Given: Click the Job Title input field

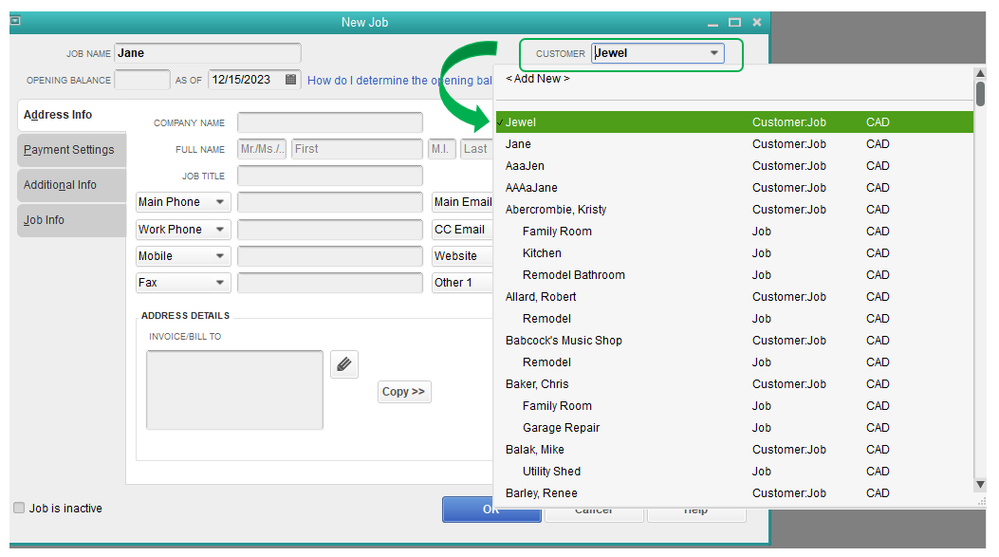Looking at the screenshot, I should point(330,175).
